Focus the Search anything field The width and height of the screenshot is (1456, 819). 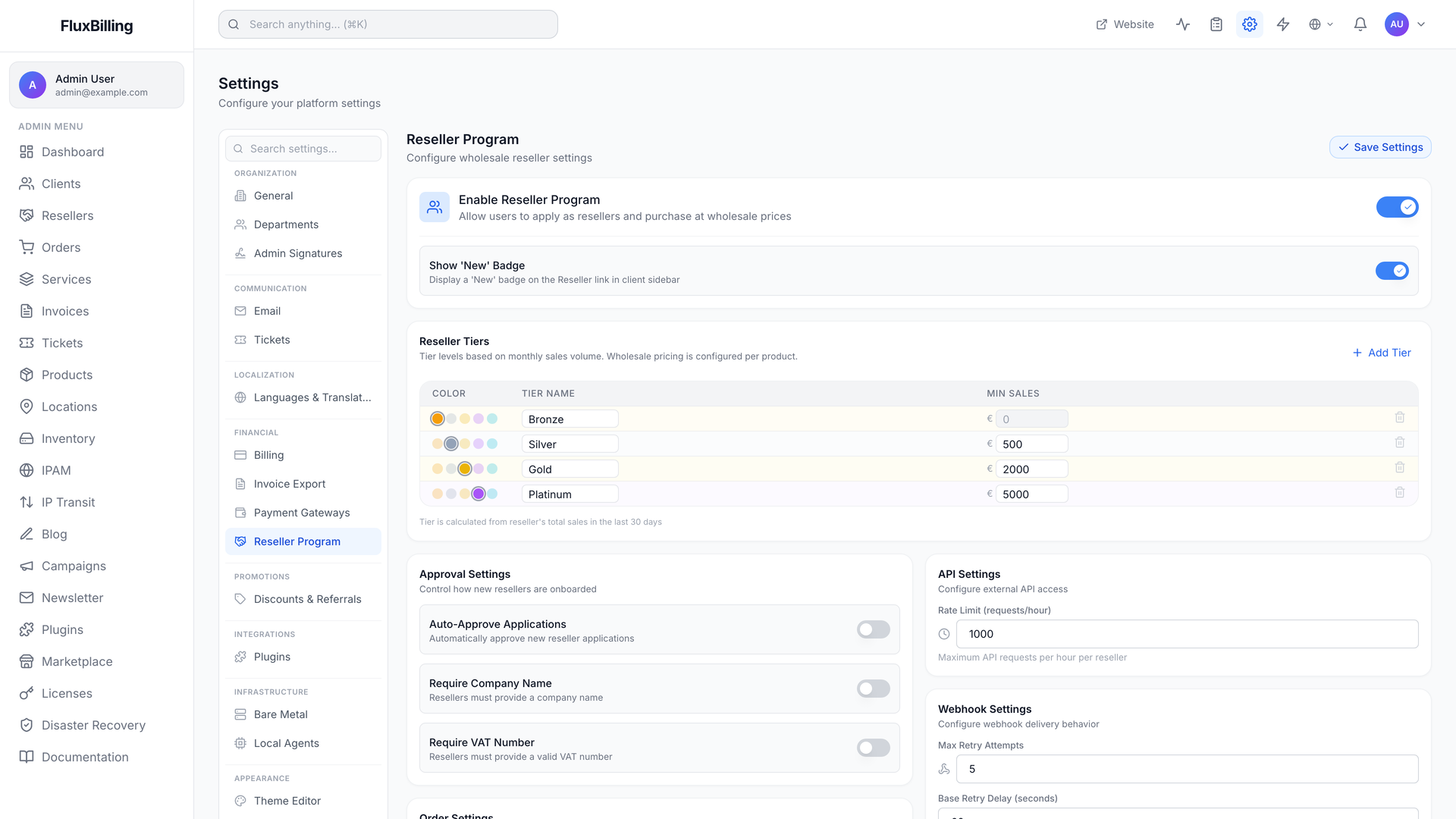click(x=388, y=24)
